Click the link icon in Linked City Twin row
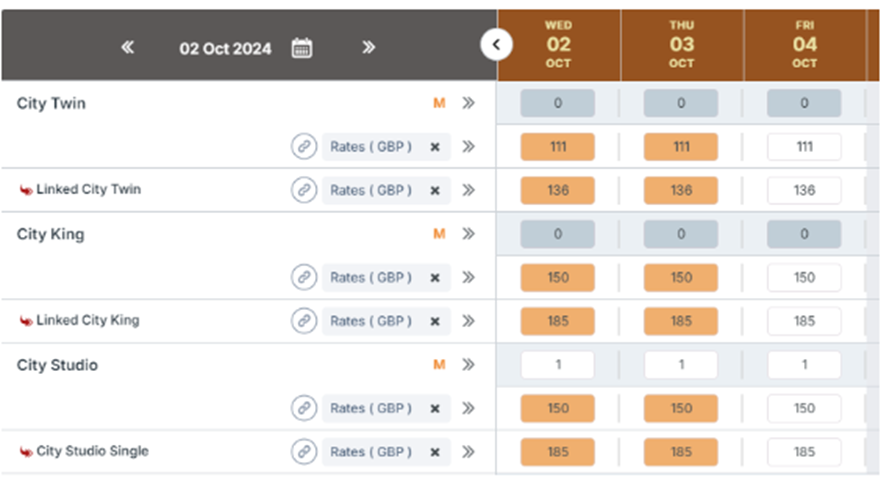 (304, 190)
